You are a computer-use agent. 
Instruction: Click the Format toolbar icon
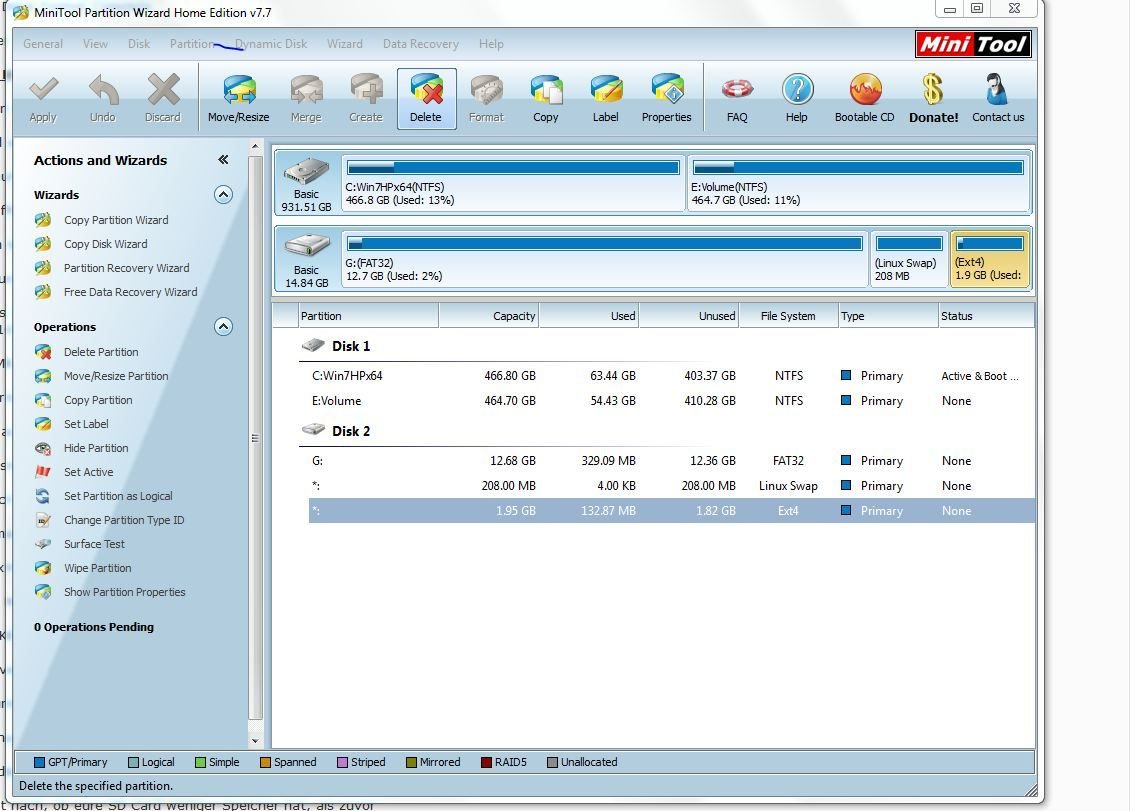tap(486, 99)
